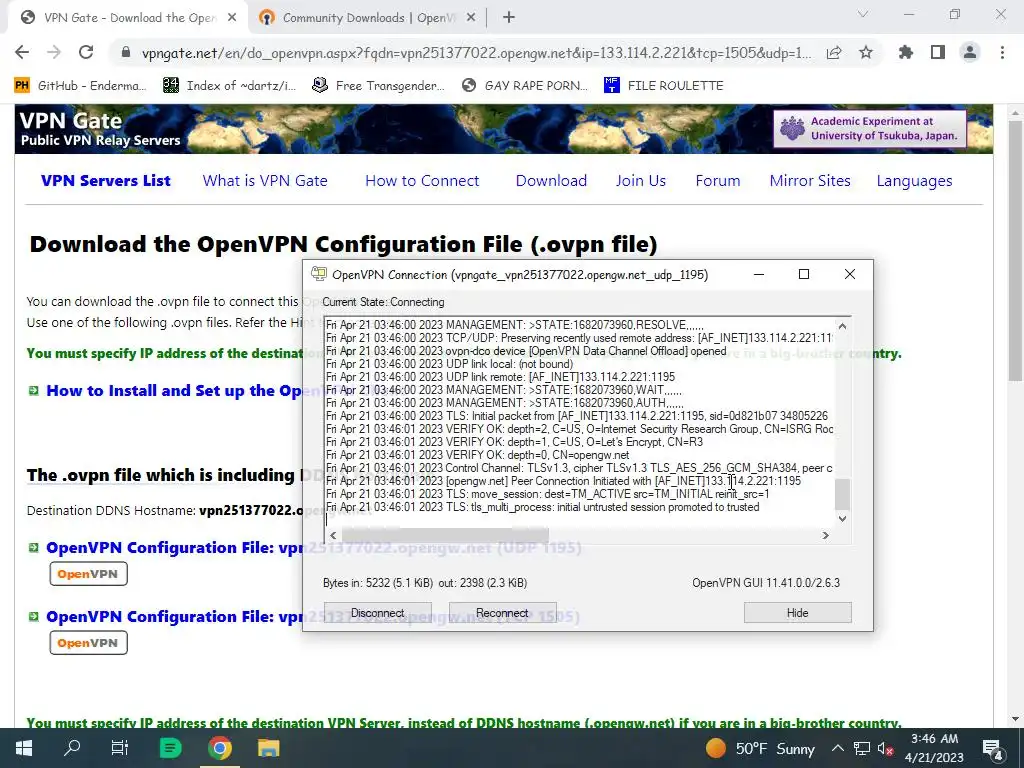Click log horizontal scroll right arrow
Viewport: 1024px width, 768px height.
click(825, 536)
